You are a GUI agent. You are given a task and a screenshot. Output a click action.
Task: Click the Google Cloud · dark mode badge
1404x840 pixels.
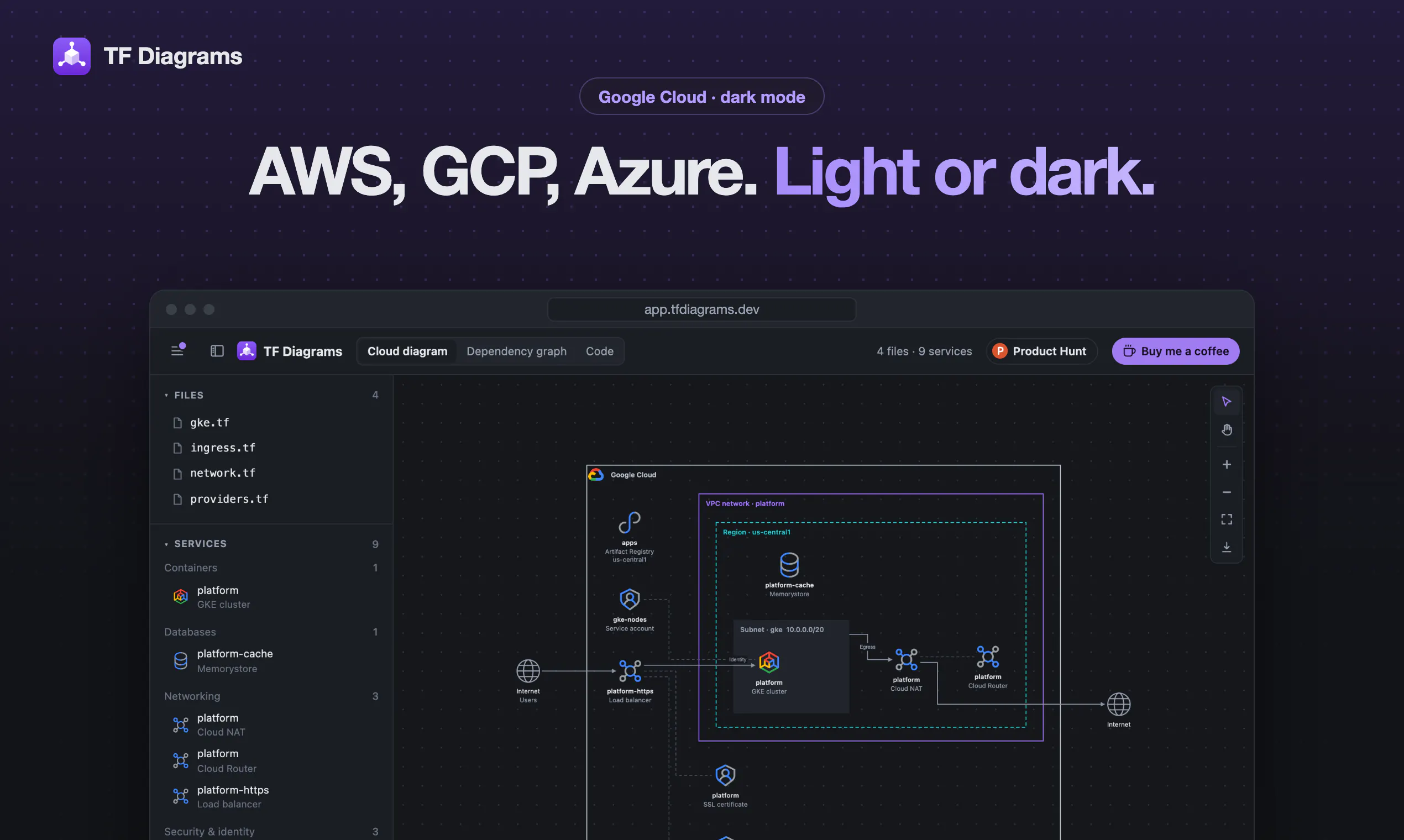tap(701, 97)
